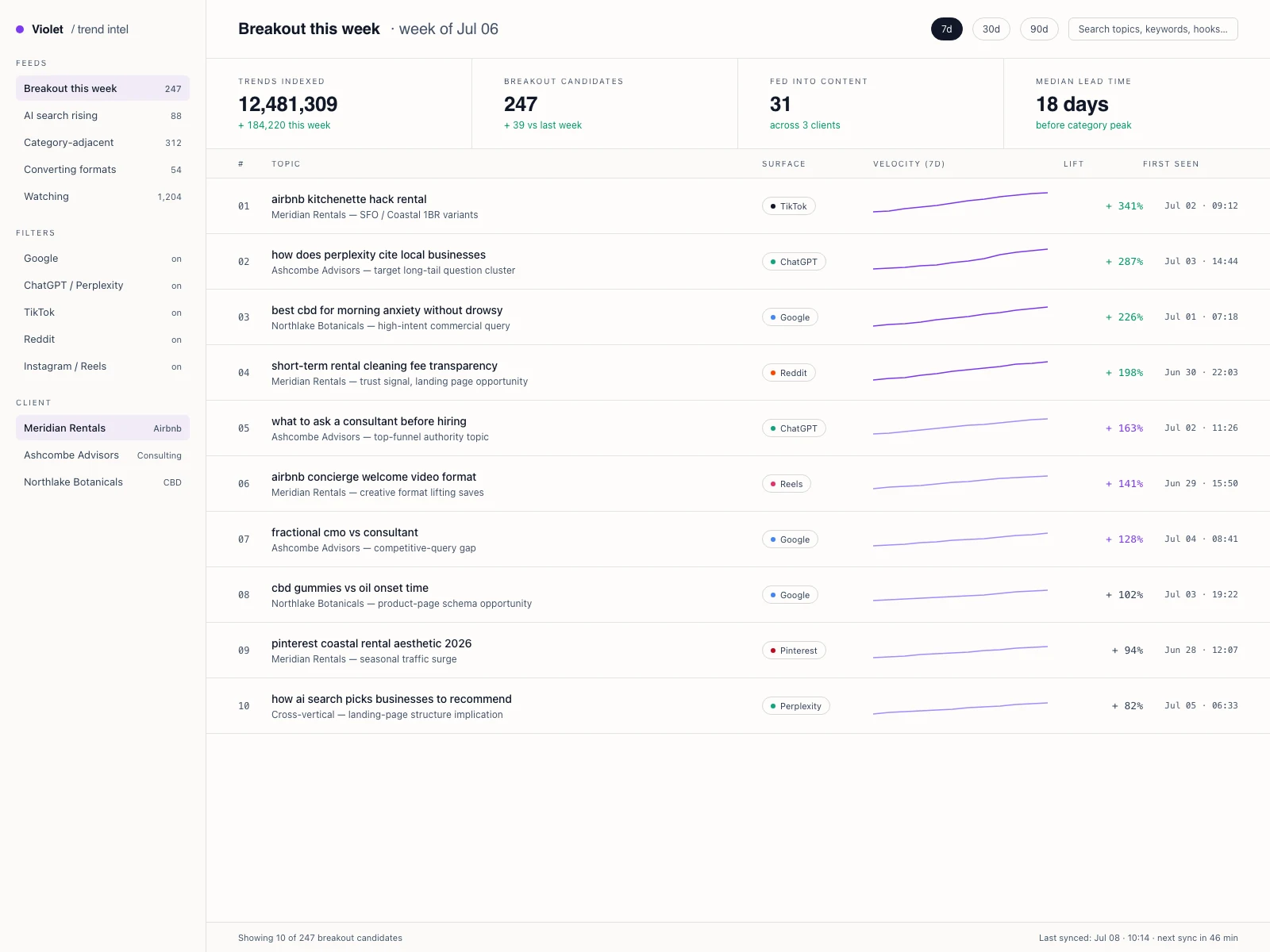Open the Breakout this week feed
Viewport: 1270px width, 952px height.
(102, 88)
